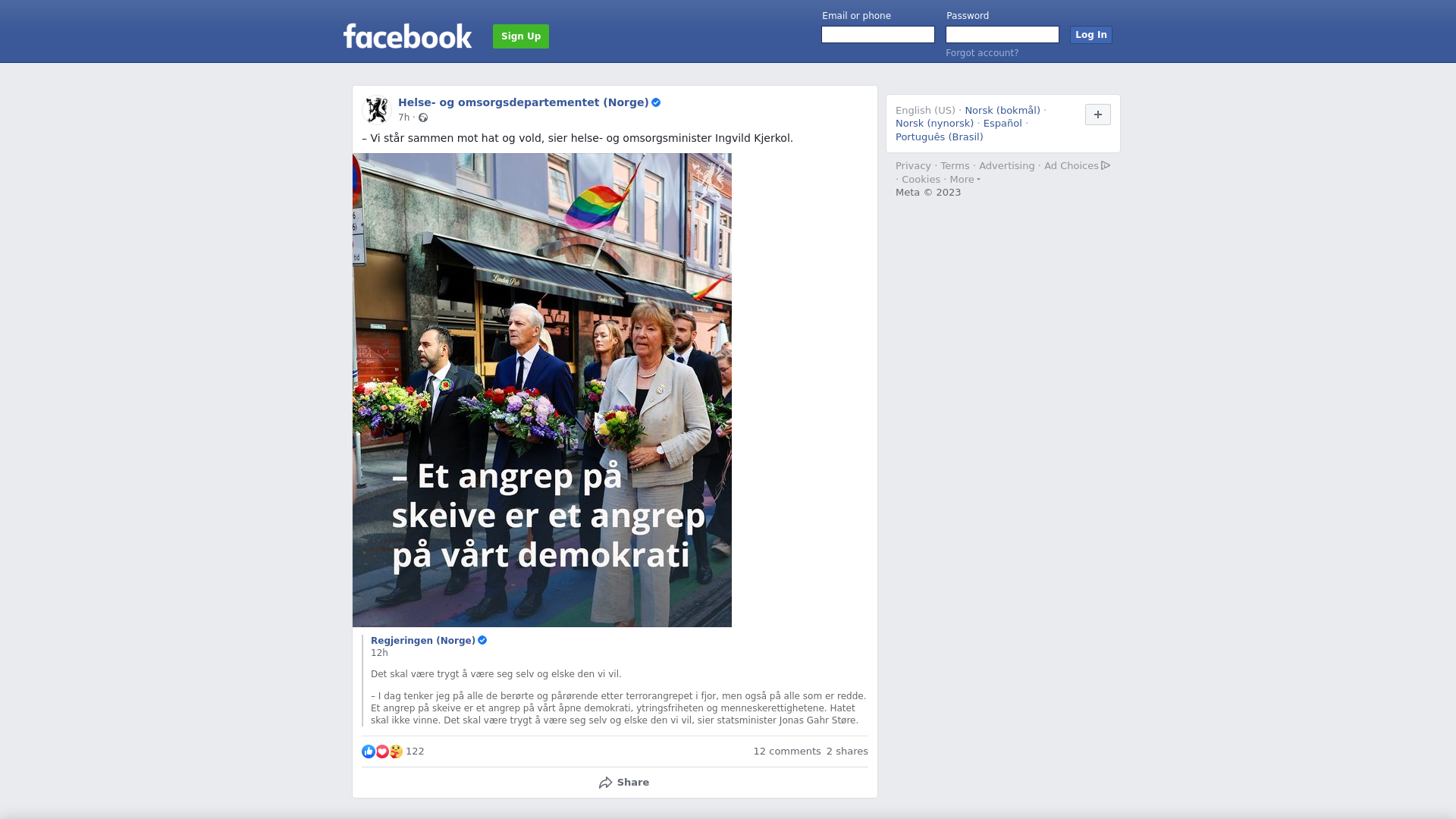The image size is (1456, 819).
Task: View the 12 comments link
Action: click(787, 752)
